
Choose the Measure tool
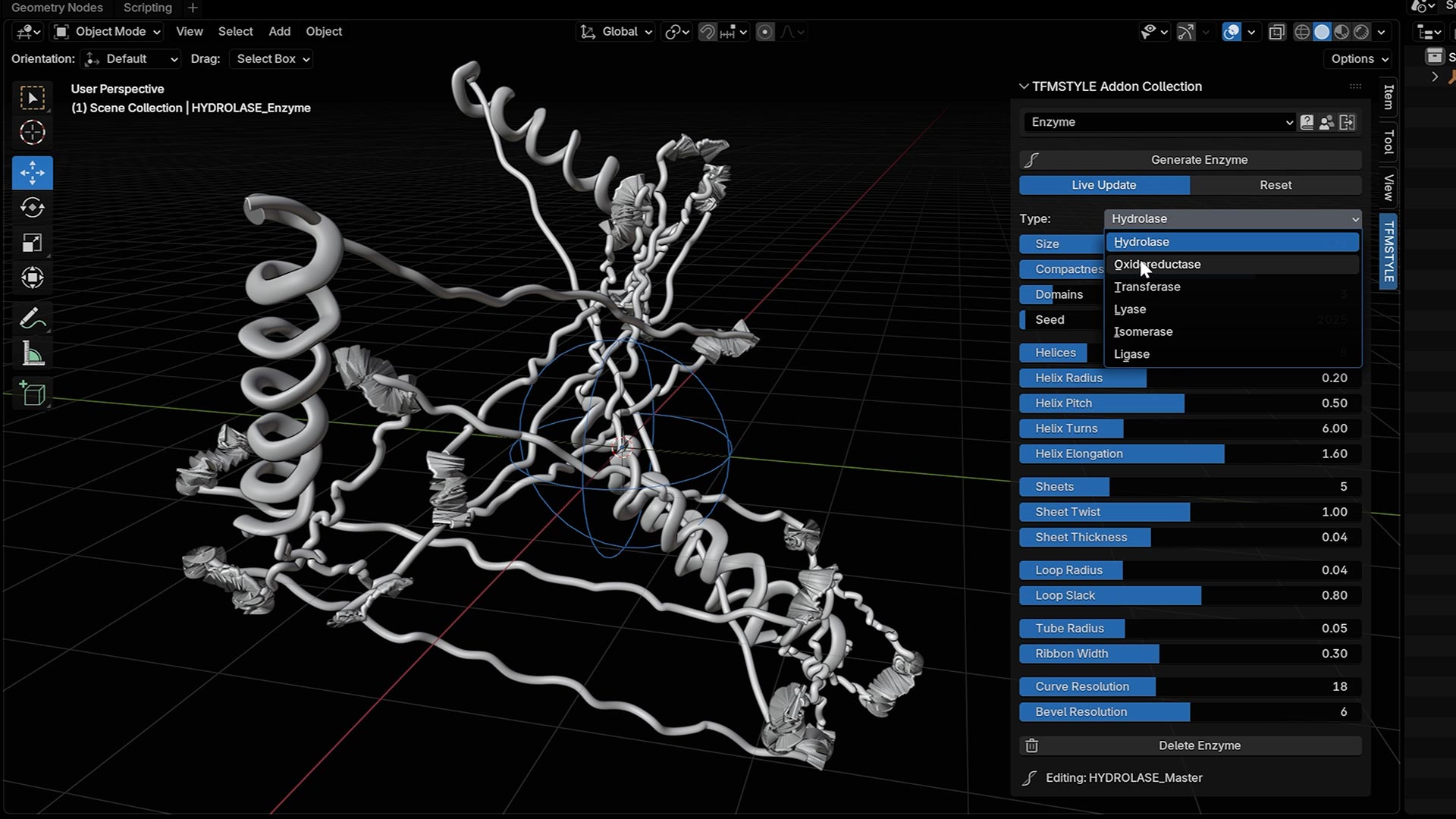(32, 354)
